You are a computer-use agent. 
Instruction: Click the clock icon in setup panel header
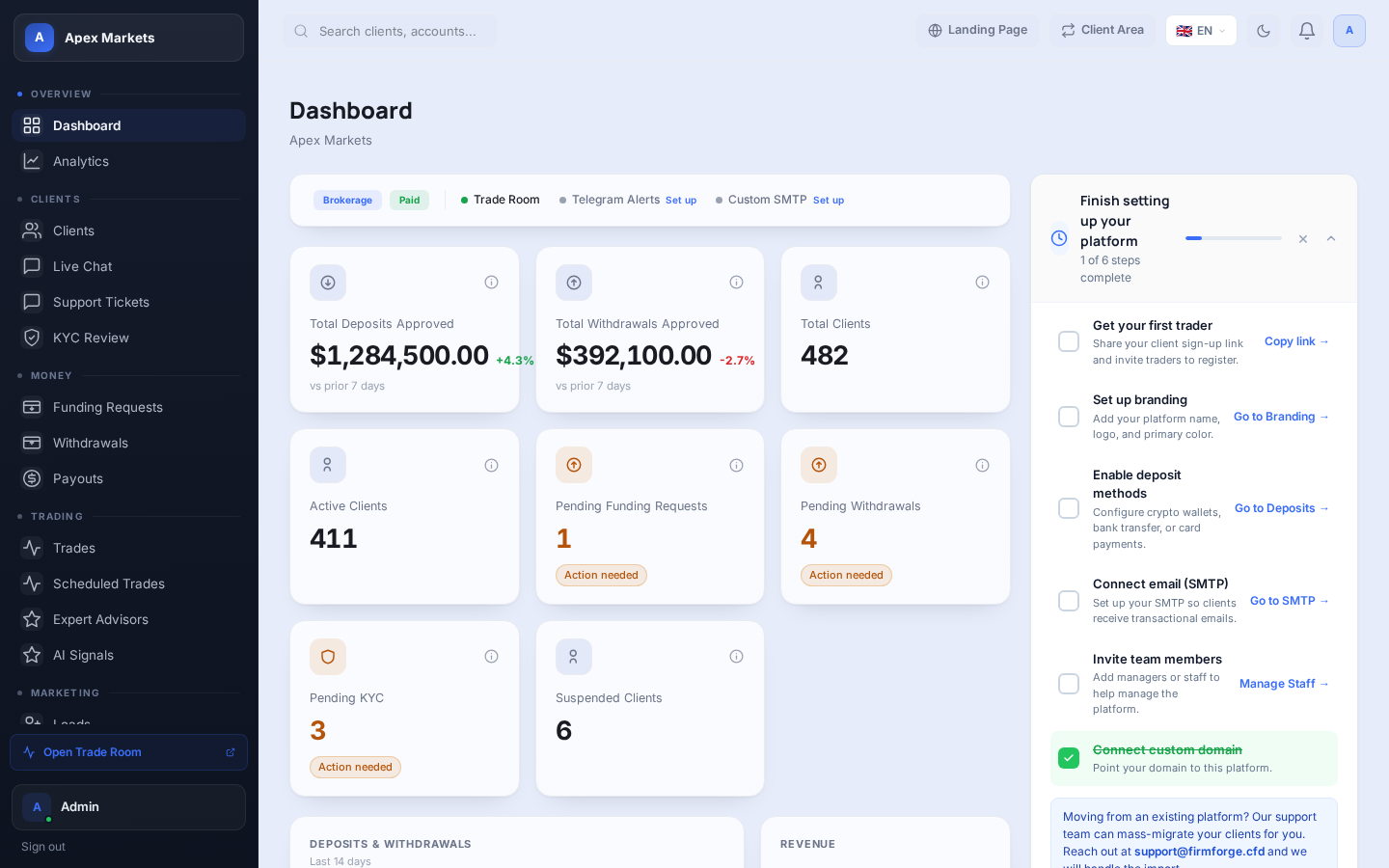click(x=1059, y=238)
